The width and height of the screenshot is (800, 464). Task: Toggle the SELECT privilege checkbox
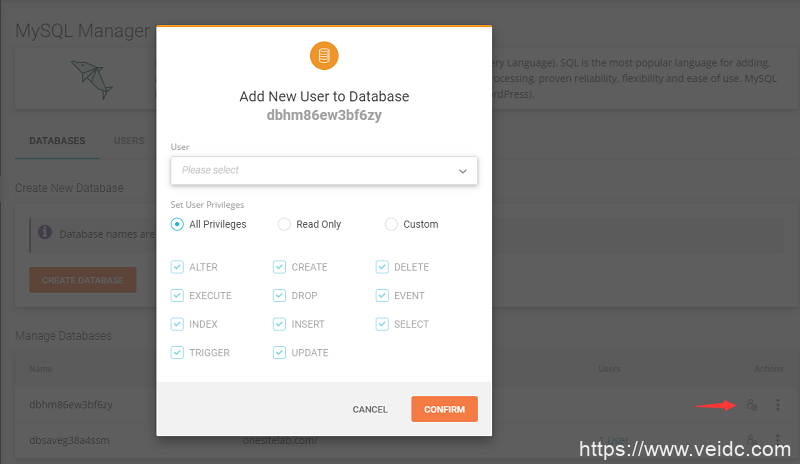pyautogui.click(x=382, y=324)
